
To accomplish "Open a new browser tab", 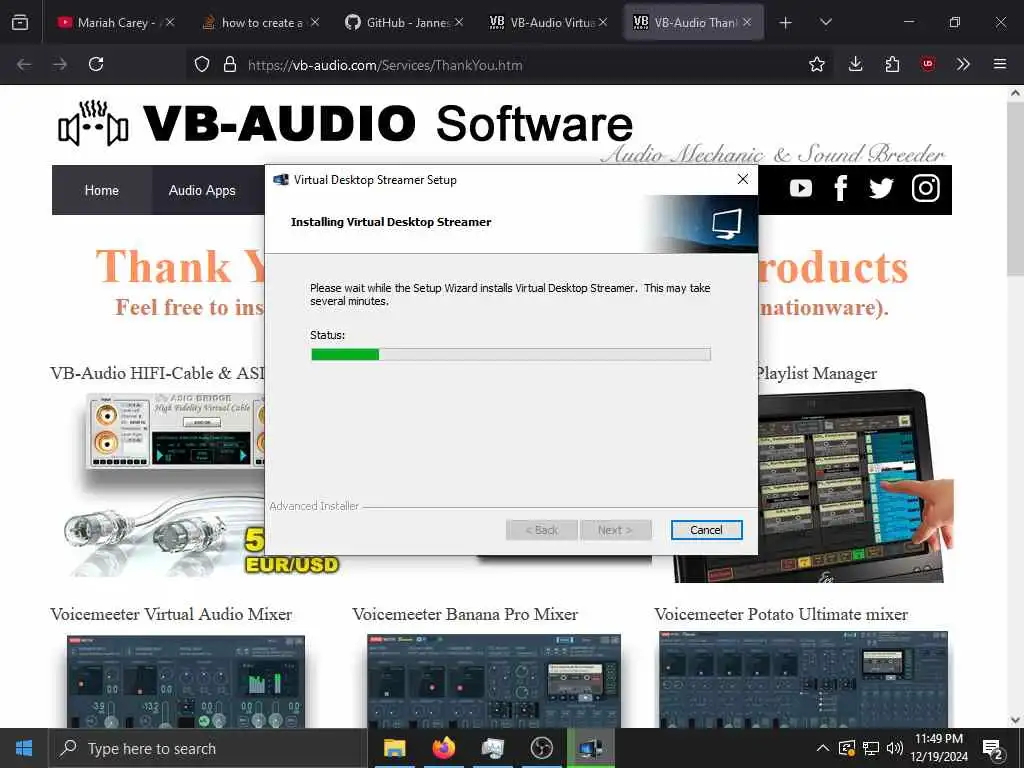I will point(786,23).
